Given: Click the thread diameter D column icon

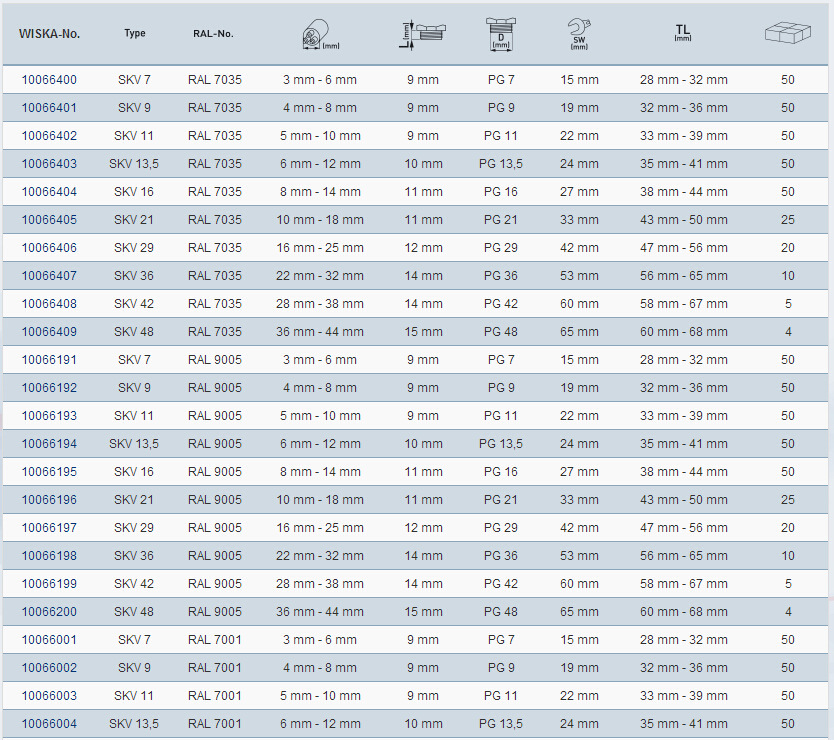Looking at the screenshot, I should coord(501,34).
